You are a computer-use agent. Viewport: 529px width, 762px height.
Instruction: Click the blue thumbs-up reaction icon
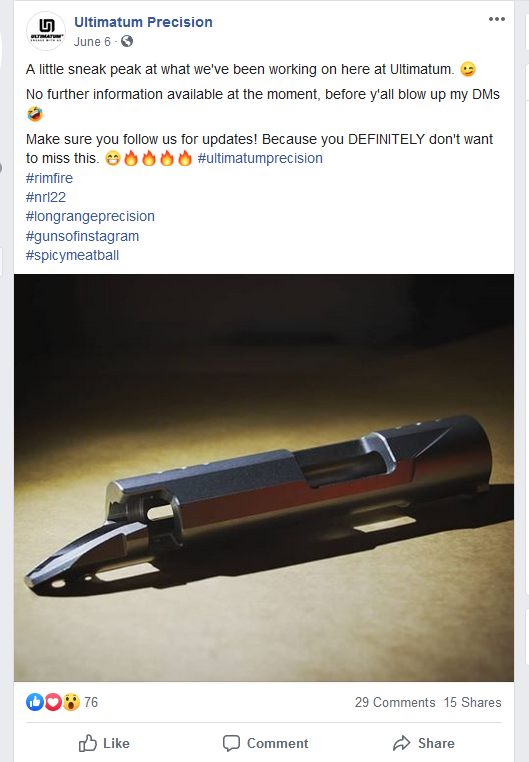[x=35, y=702]
